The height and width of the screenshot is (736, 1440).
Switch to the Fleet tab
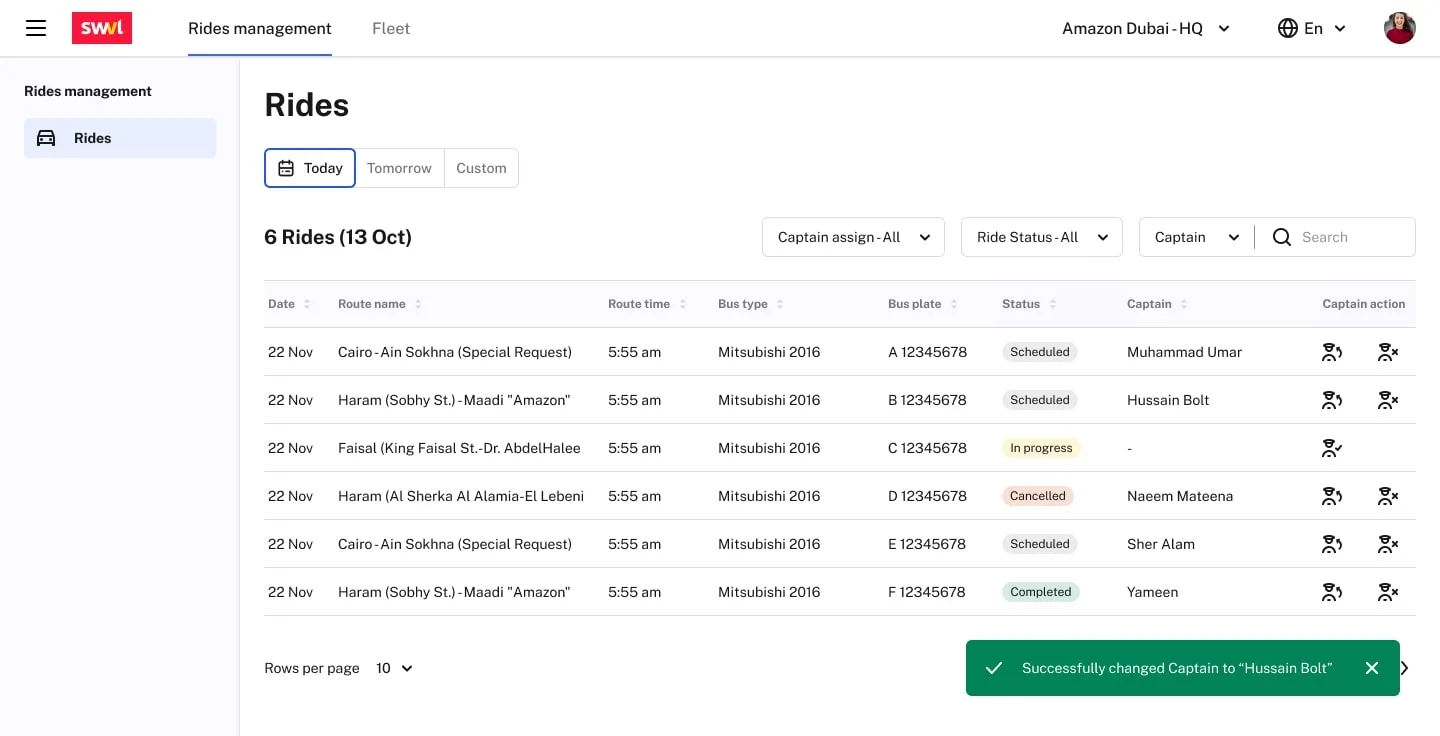tap(391, 28)
